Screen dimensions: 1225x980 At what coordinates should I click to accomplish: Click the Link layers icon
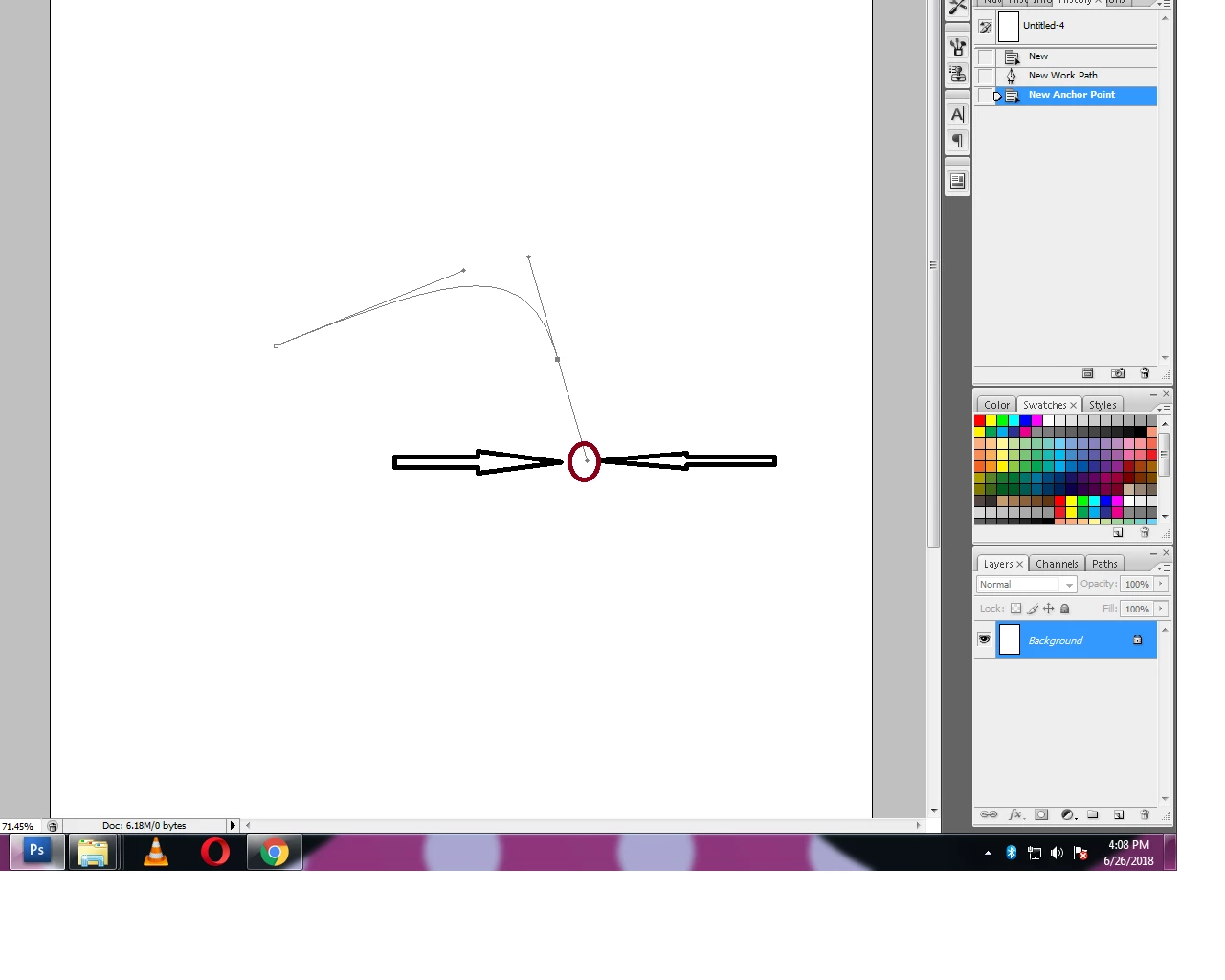990,814
